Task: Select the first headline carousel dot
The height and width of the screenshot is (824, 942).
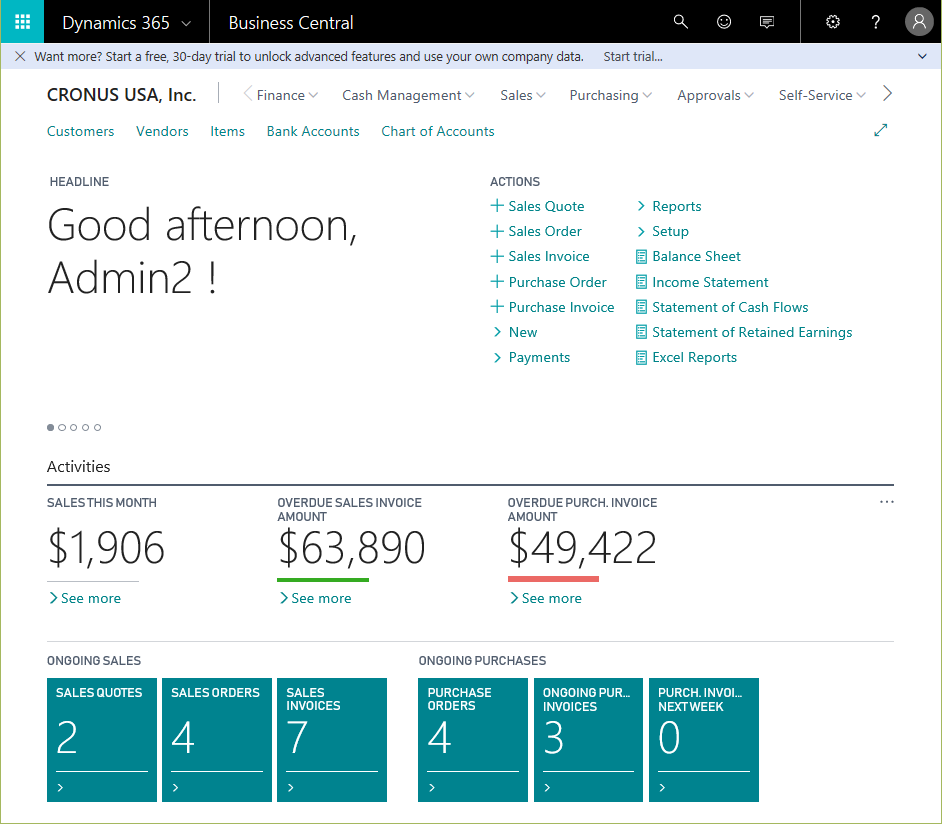Action: (50, 428)
